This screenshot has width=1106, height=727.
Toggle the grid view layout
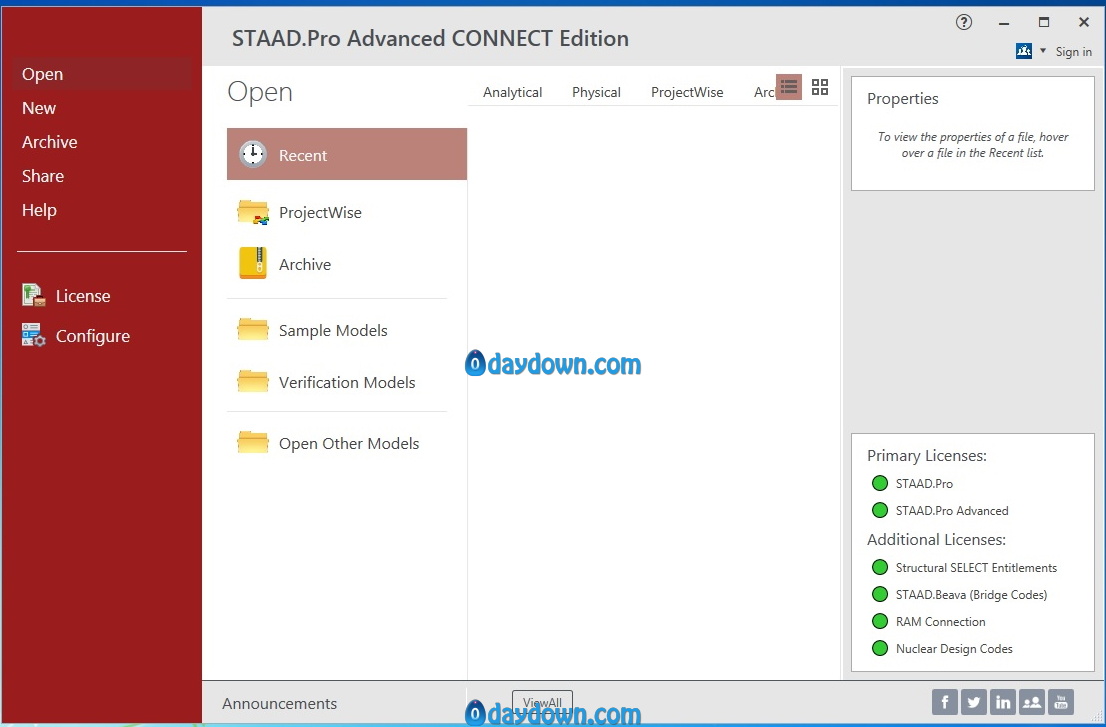pyautogui.click(x=820, y=87)
